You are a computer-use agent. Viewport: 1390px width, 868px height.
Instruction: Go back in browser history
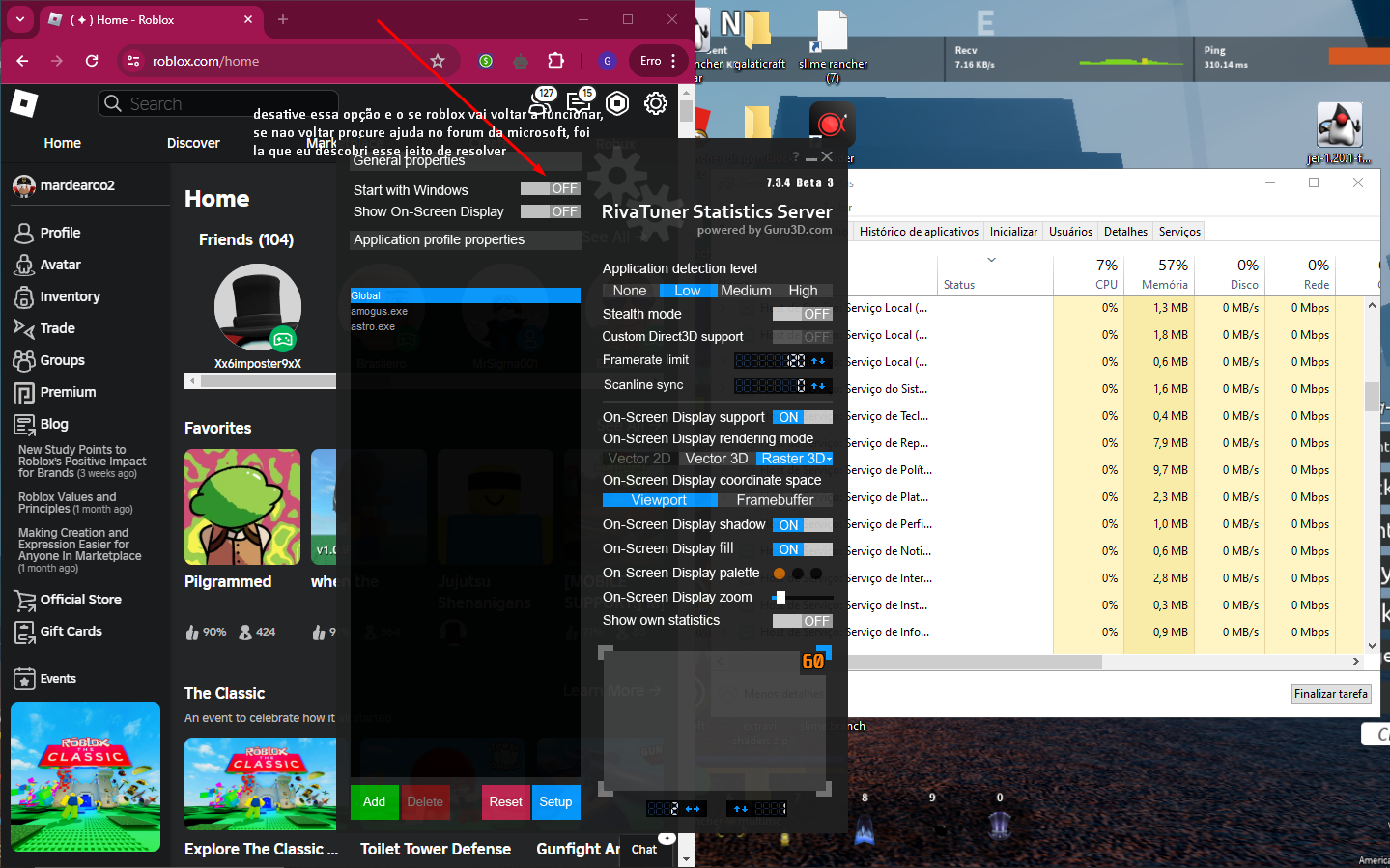22,61
